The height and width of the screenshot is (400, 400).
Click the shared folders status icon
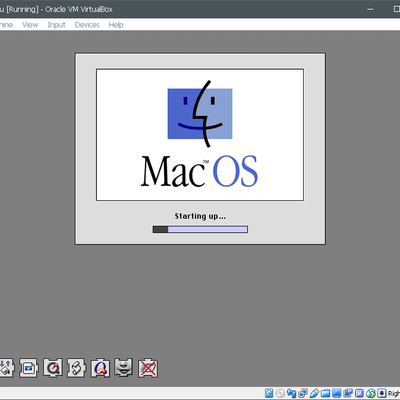pyautogui.click(x=325, y=393)
